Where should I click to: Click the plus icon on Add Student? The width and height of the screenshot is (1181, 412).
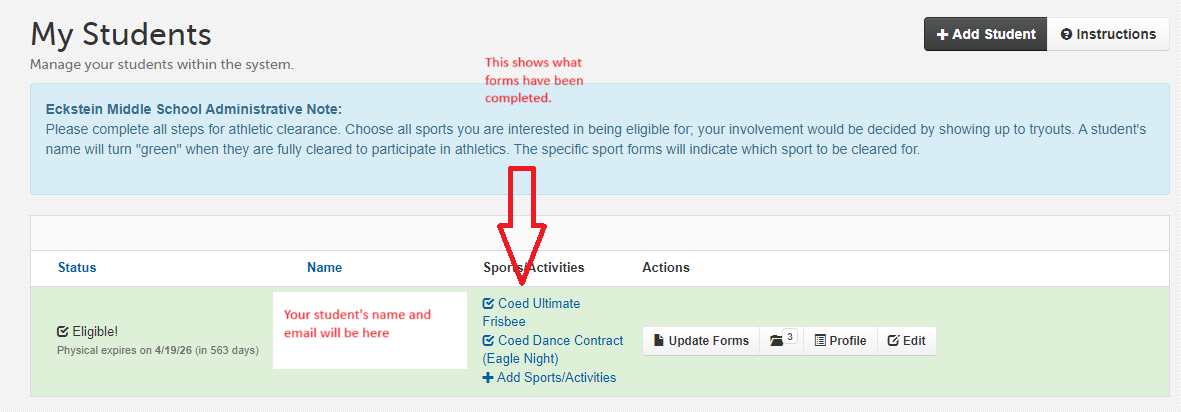coord(941,35)
